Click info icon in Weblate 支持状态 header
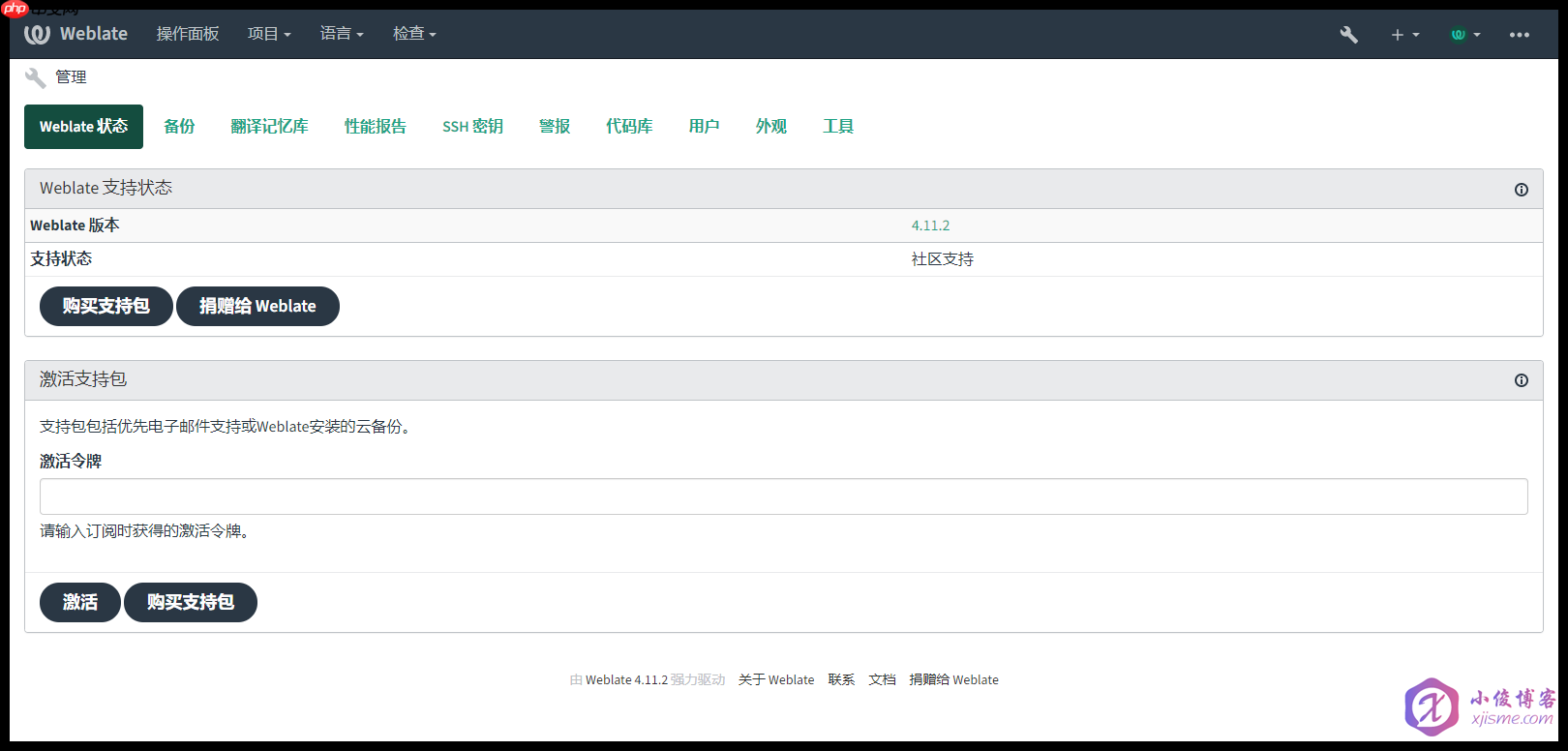The height and width of the screenshot is (751, 1568). coord(1521,190)
